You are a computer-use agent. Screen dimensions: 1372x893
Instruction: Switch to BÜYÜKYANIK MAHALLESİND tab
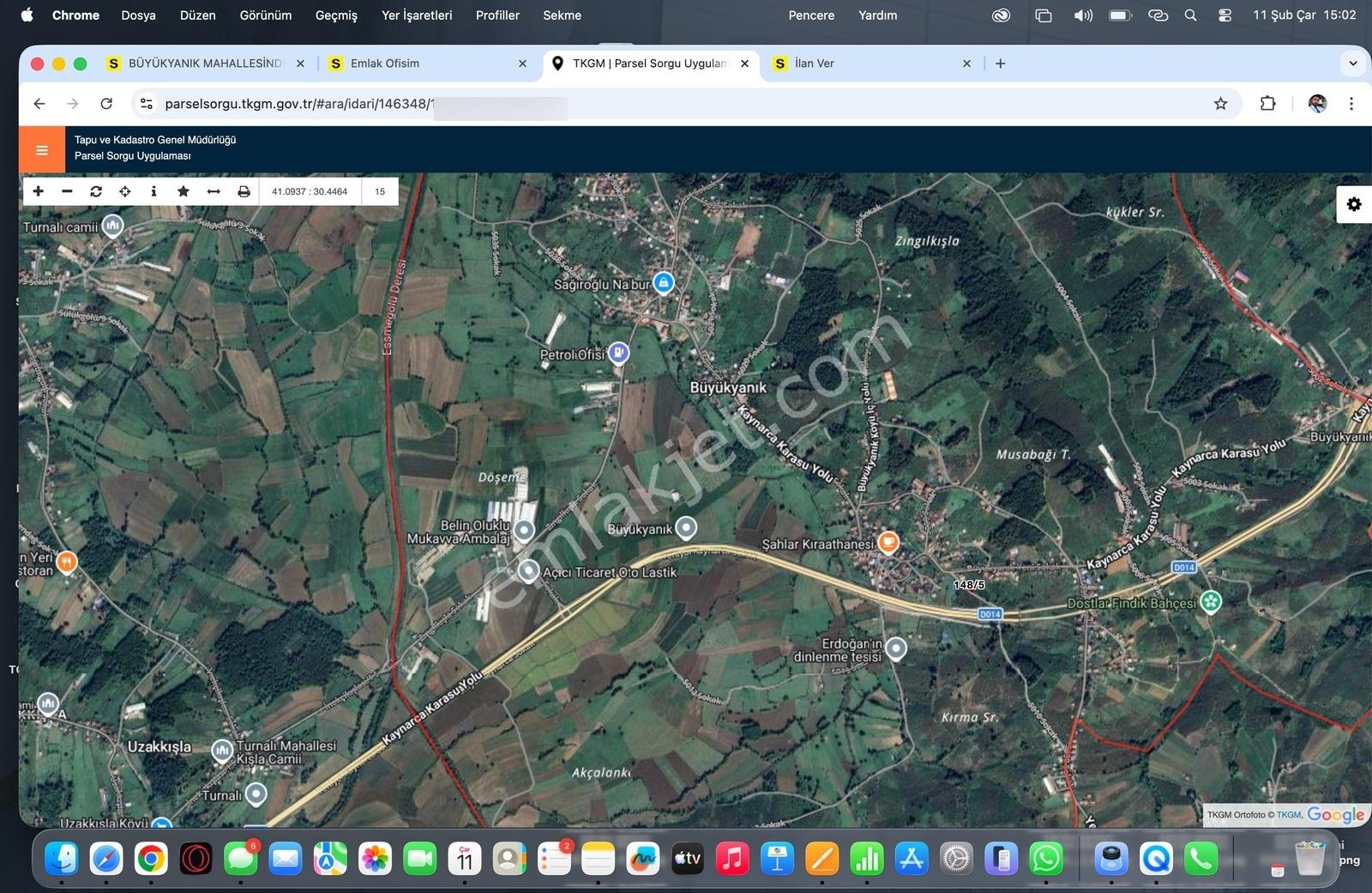tap(204, 63)
